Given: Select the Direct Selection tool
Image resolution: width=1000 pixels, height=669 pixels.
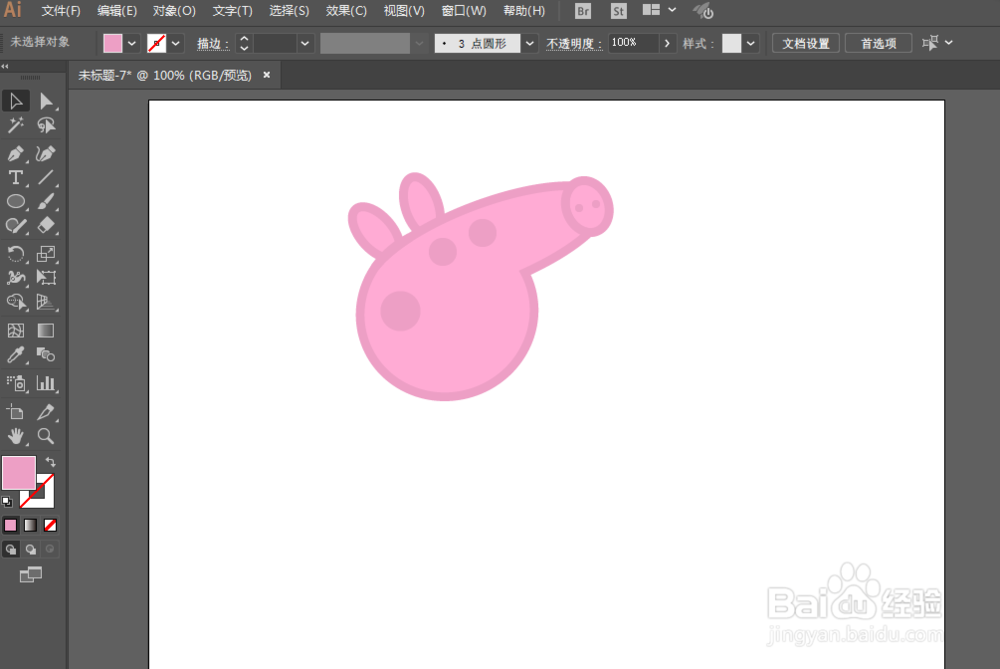Looking at the screenshot, I should point(45,101).
